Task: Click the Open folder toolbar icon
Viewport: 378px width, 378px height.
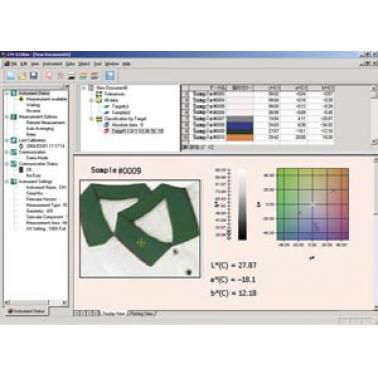Action: 22,76
